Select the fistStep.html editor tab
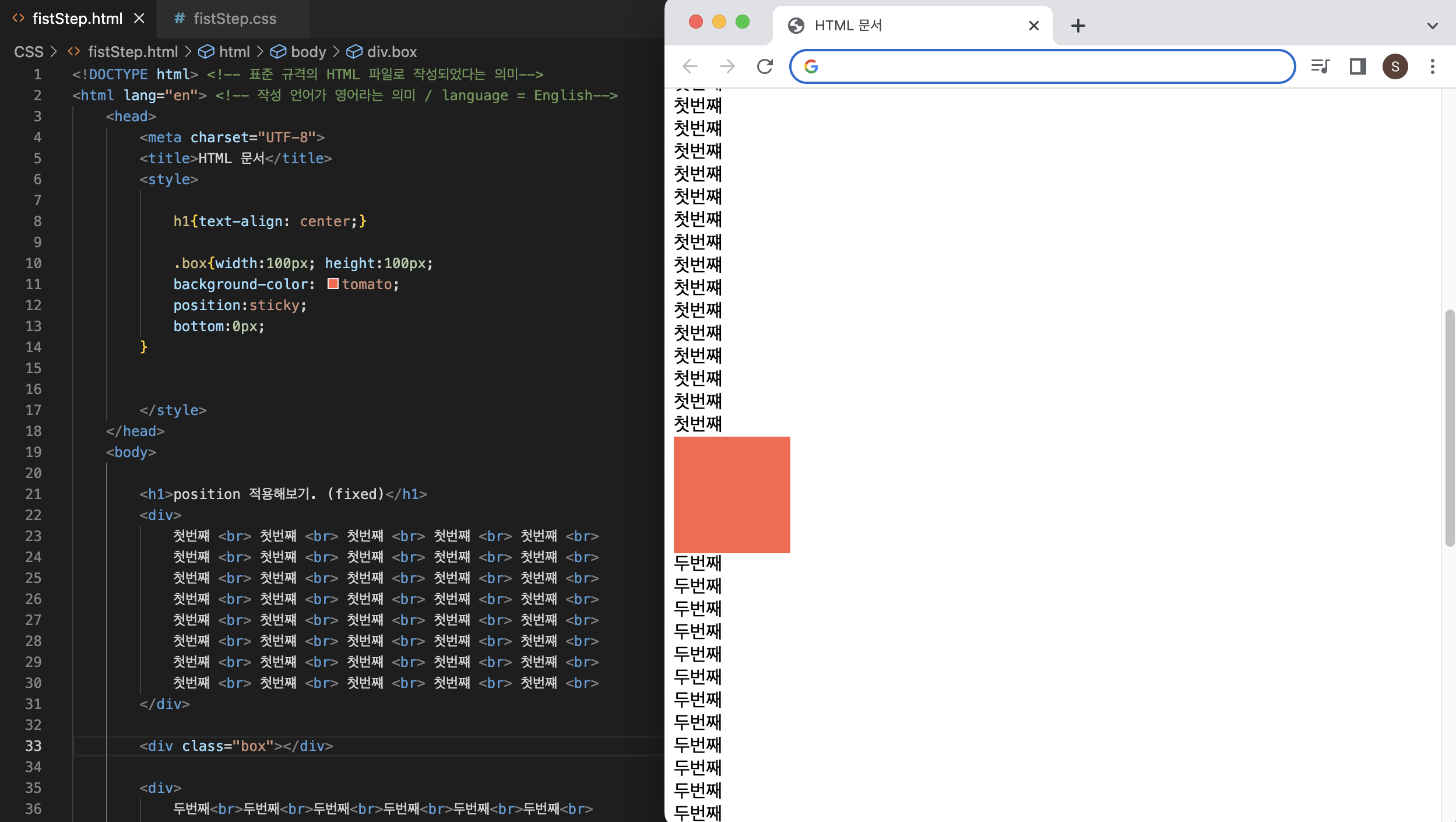 pos(77,19)
